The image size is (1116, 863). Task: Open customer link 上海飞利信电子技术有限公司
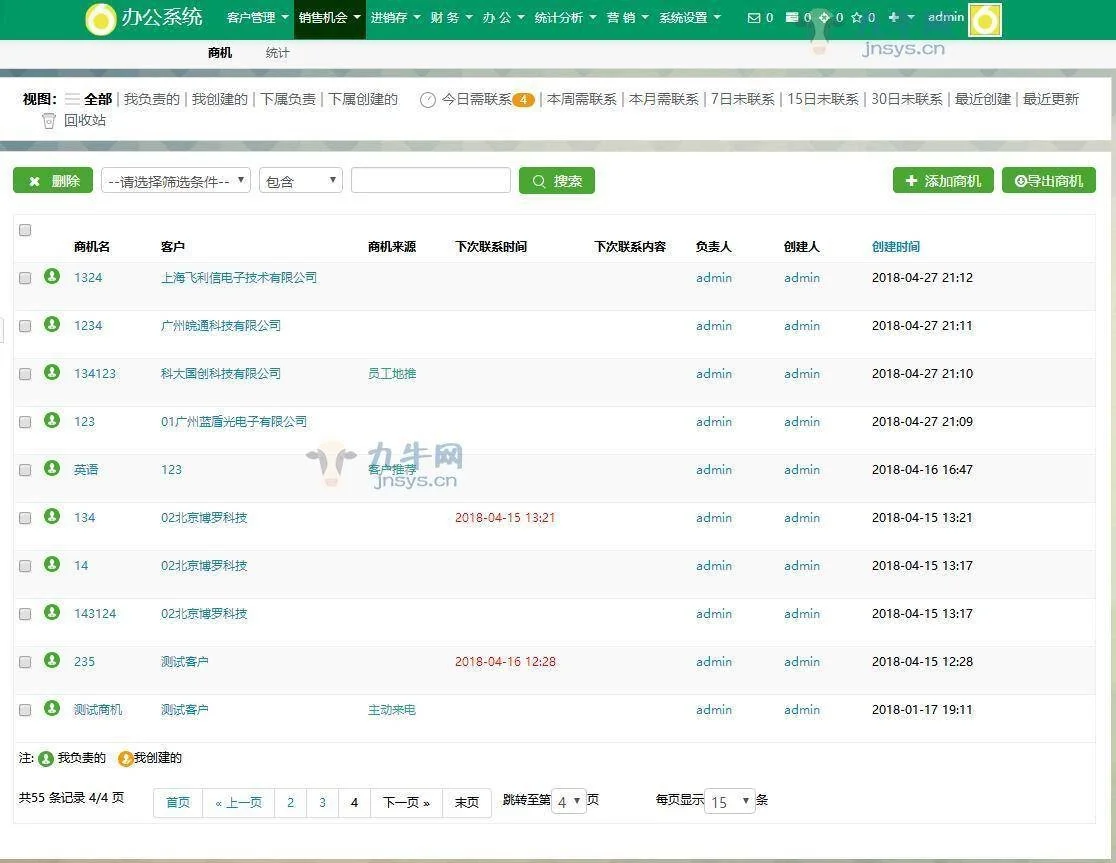[x=239, y=278]
